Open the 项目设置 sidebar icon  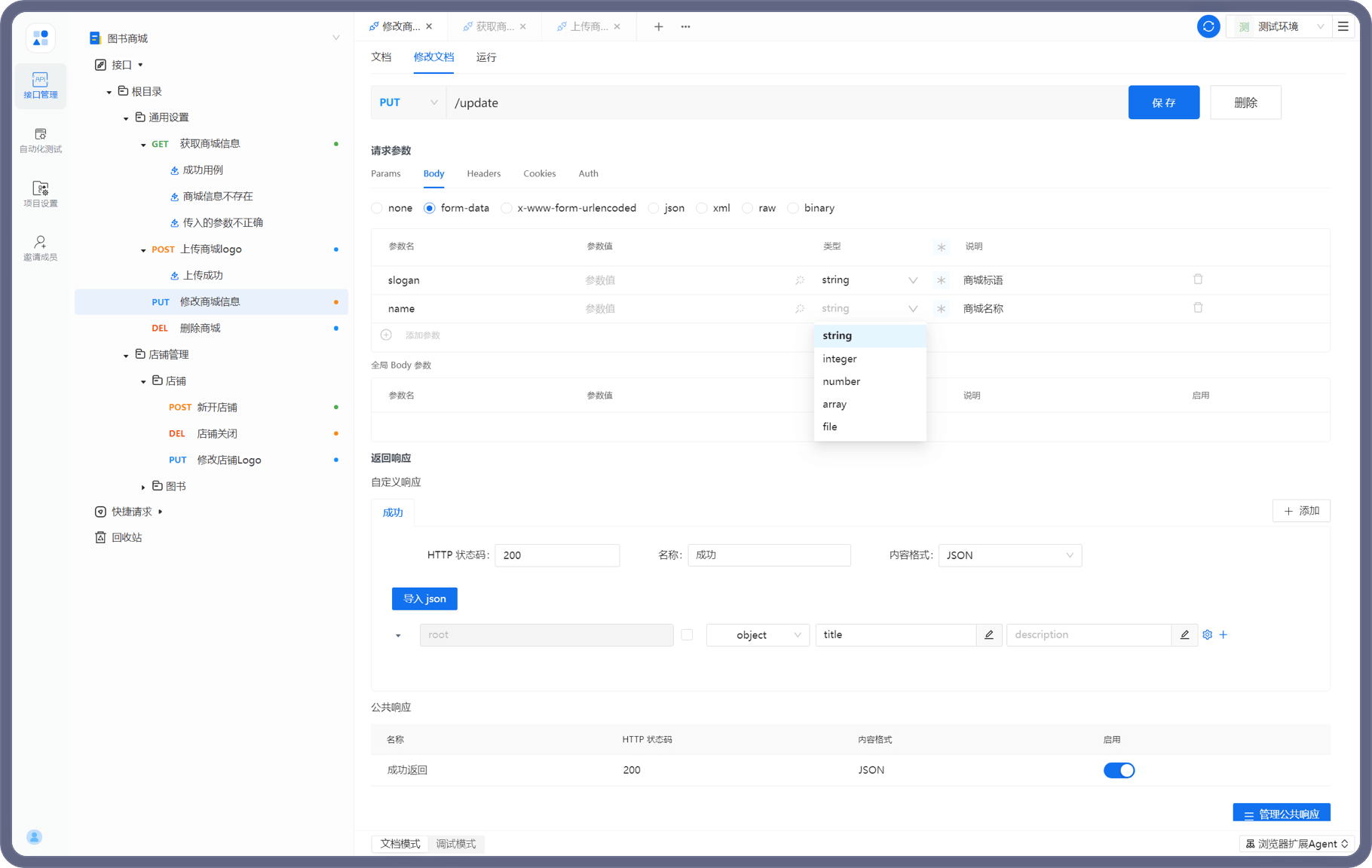pos(41,194)
